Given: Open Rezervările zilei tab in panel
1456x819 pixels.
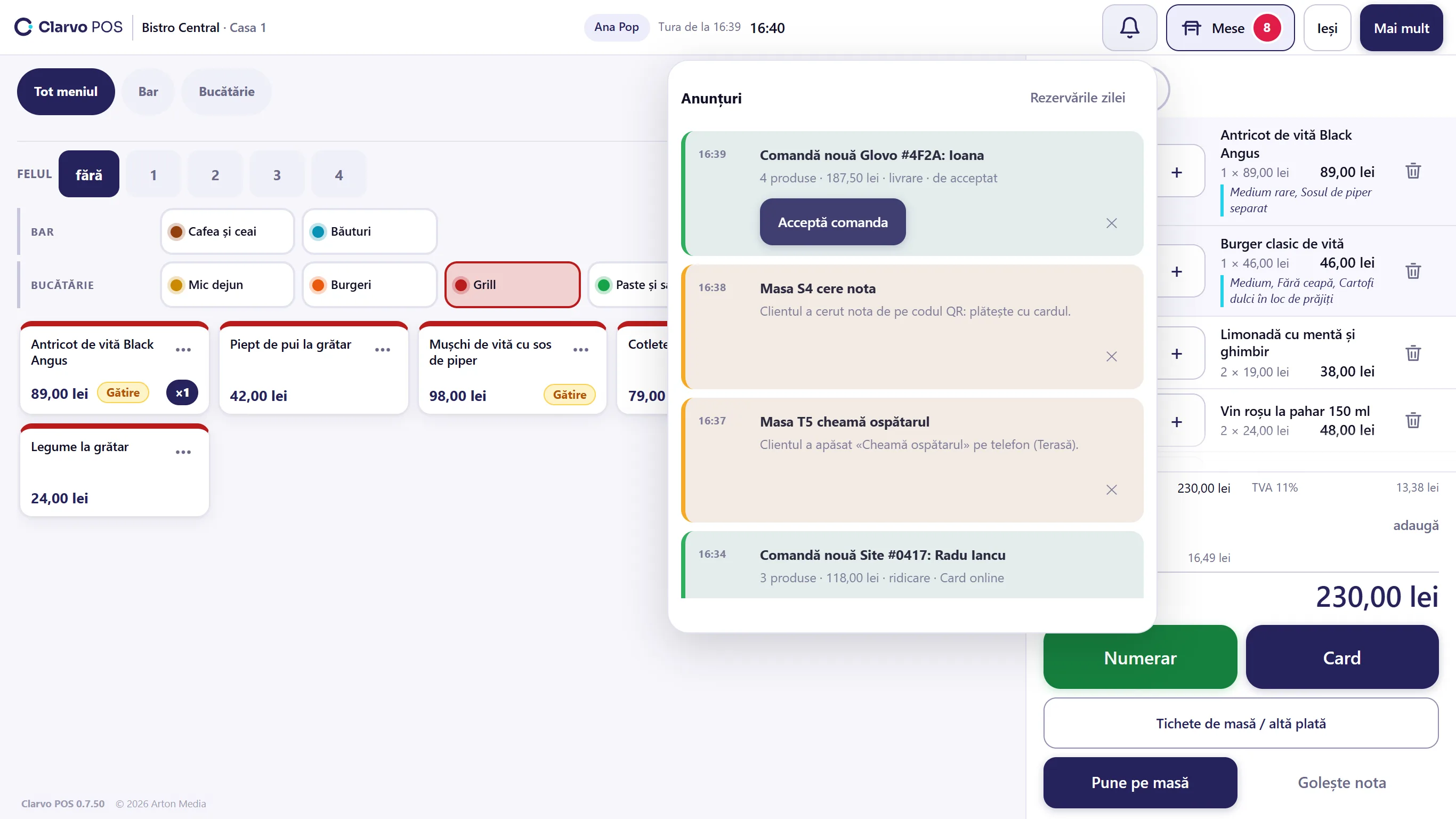Looking at the screenshot, I should 1077,97.
